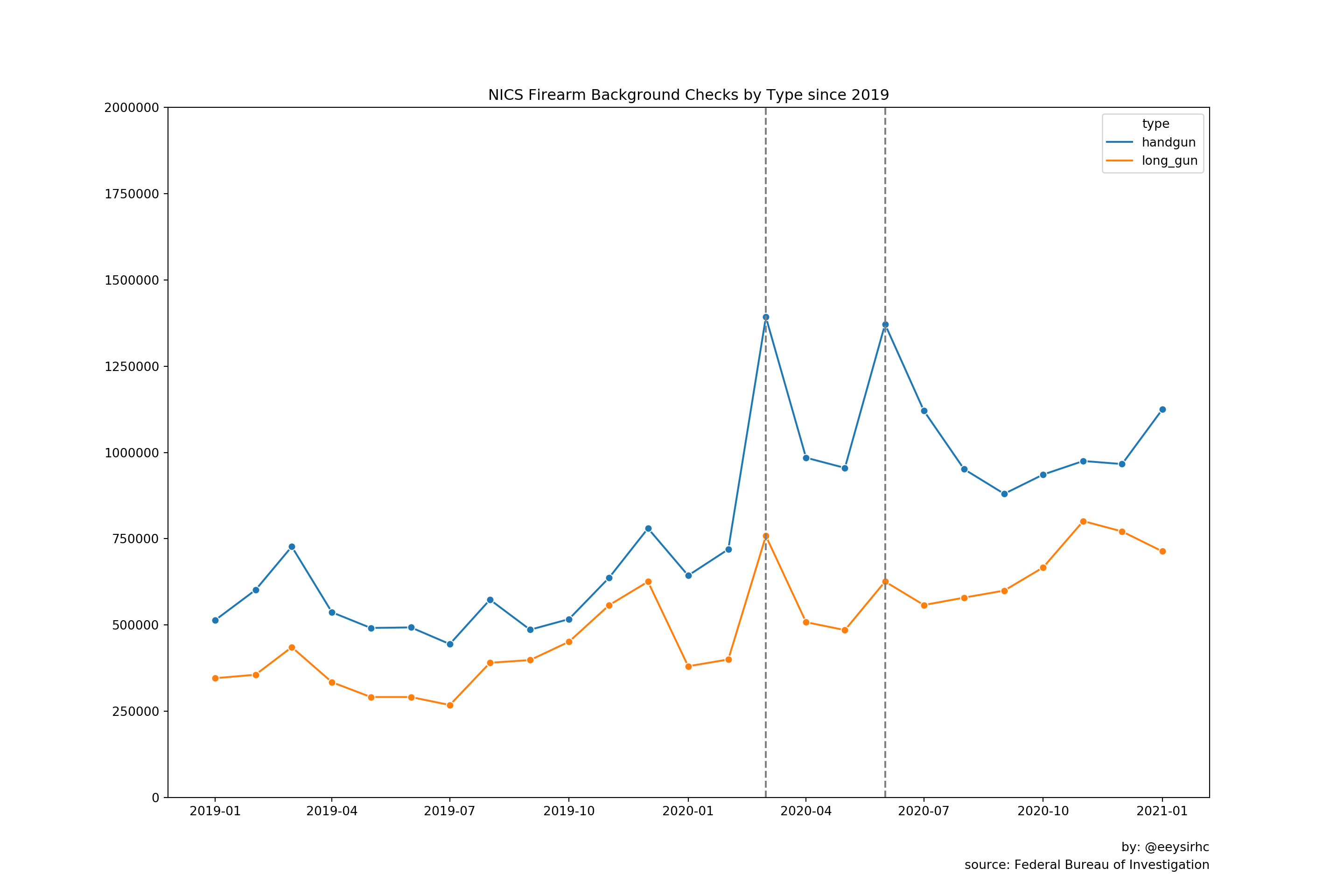Click the lowest long_gun point at 2019-07
The width and height of the screenshot is (1344, 896).
tap(450, 705)
